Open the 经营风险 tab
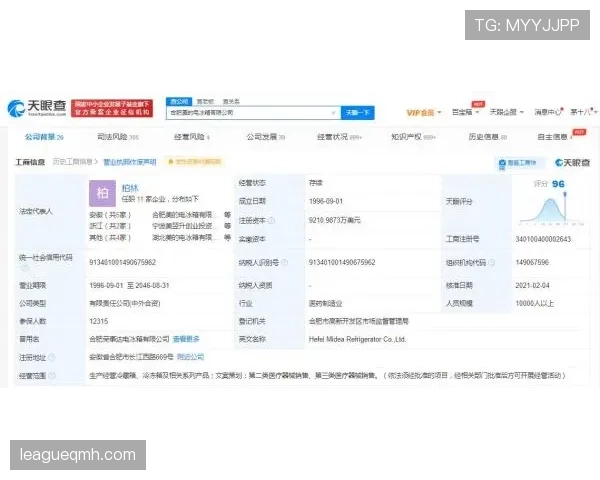This screenshot has width=600, height=480. point(192,137)
